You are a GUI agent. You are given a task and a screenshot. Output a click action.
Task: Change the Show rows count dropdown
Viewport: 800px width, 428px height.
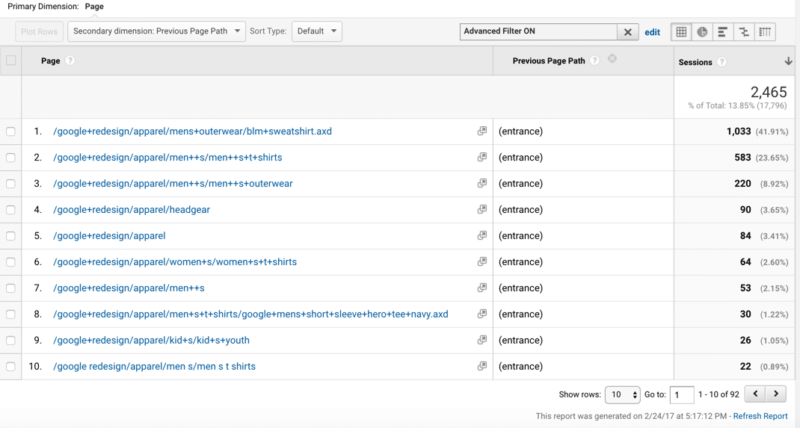[622, 394]
